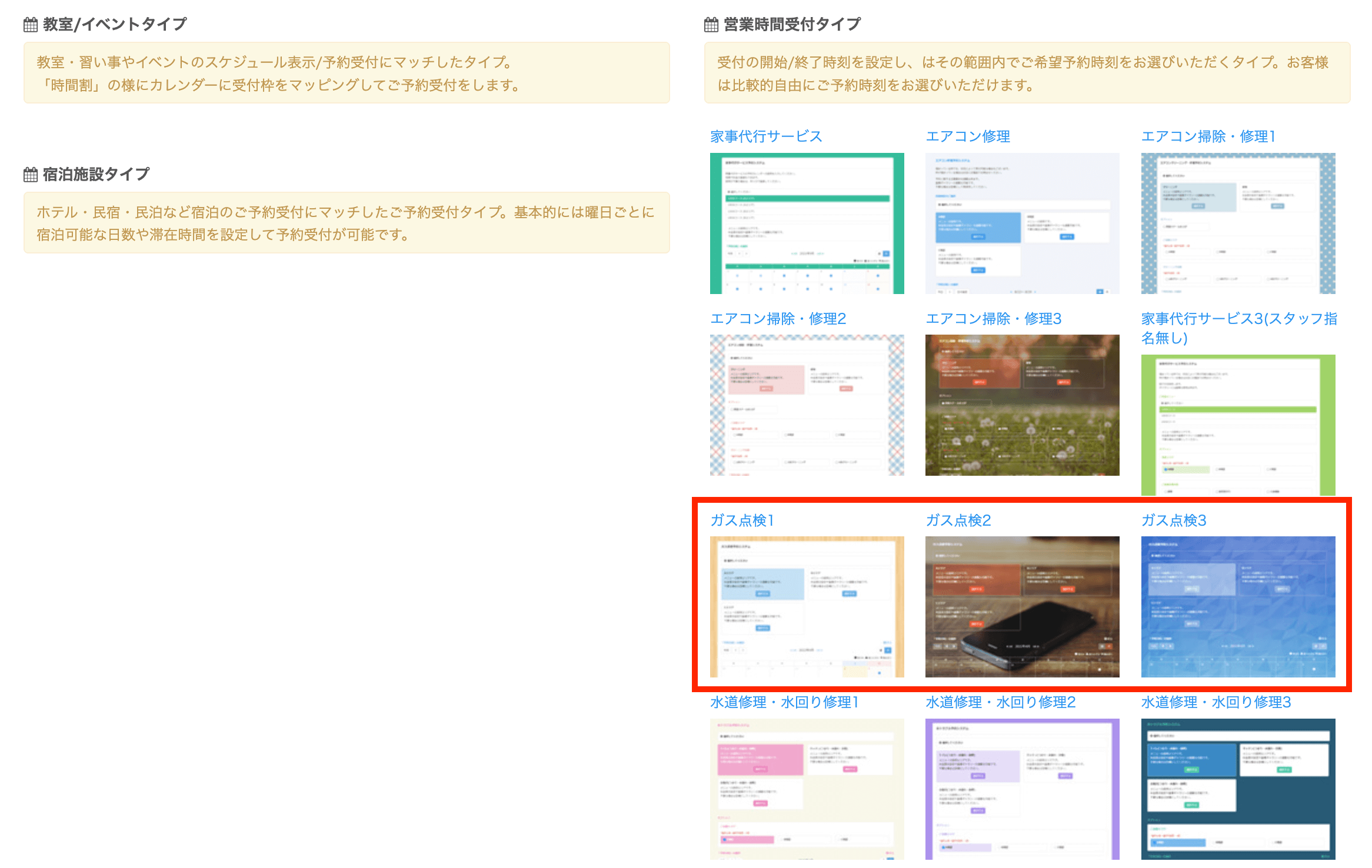The image size is (1372, 868).
Task: Select the エアコン掃除・修理1 title link
Action: point(1208,136)
